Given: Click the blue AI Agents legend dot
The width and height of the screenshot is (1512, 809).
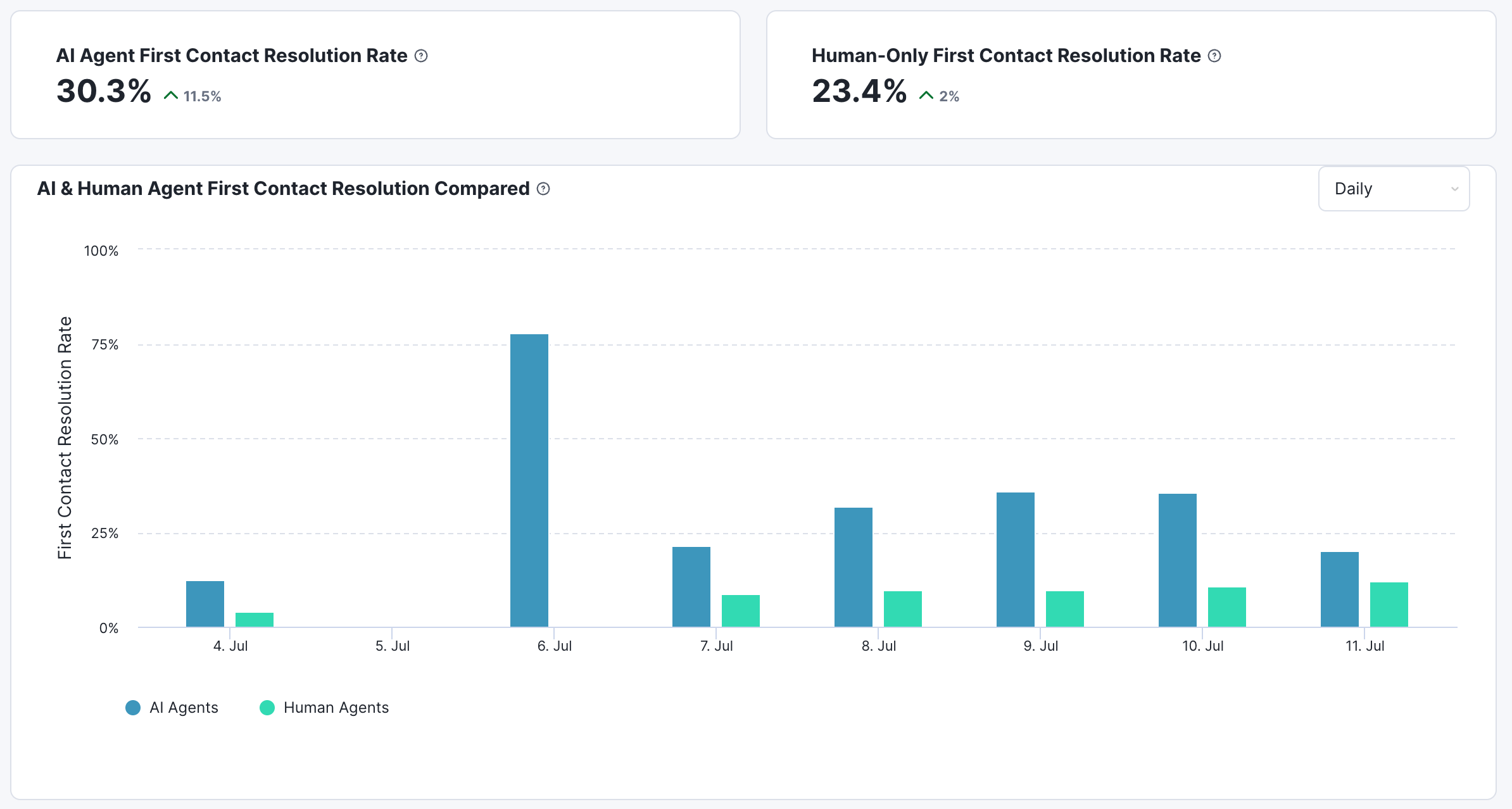Looking at the screenshot, I should pos(133,708).
